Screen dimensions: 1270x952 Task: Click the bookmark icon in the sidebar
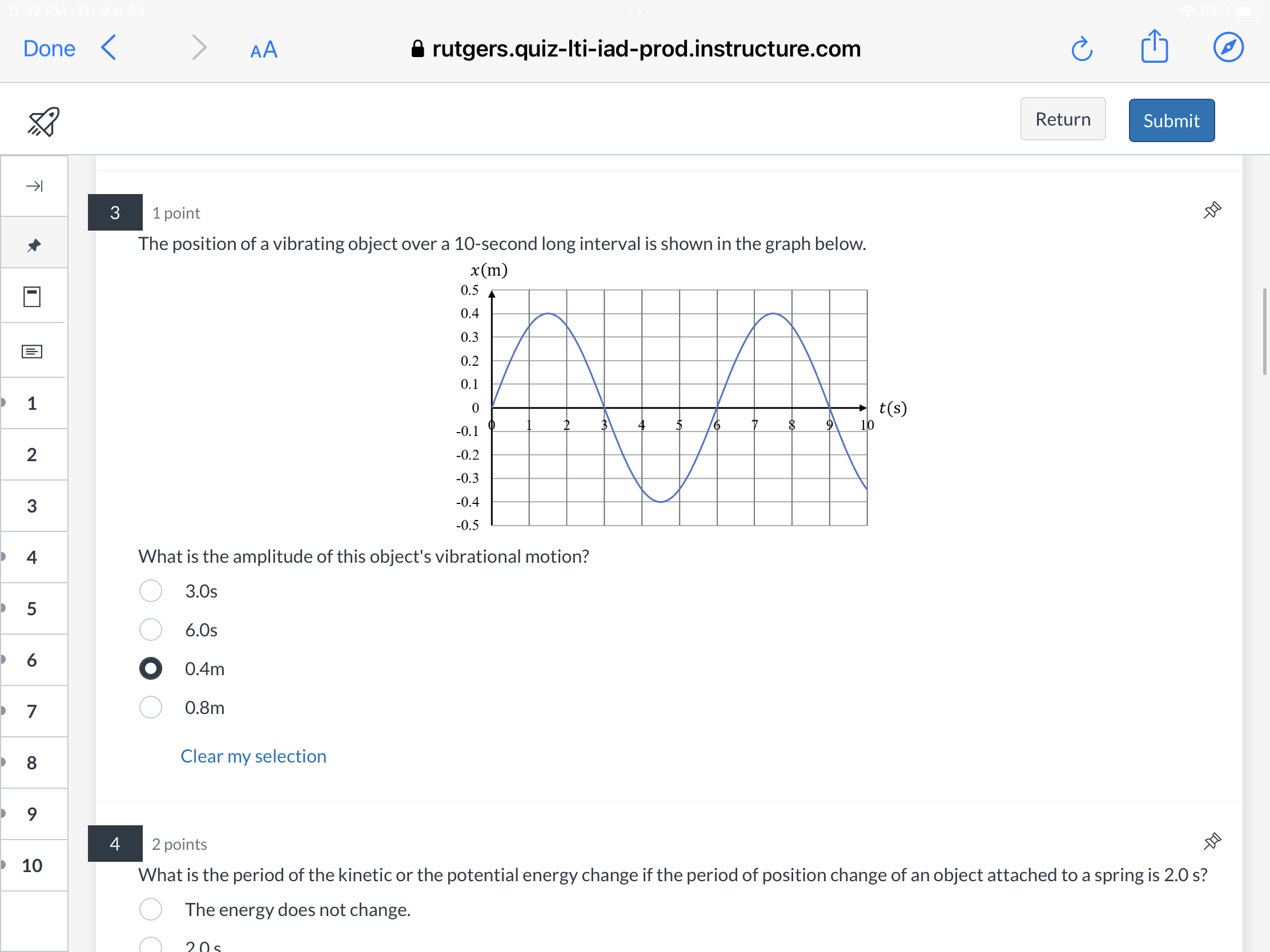(x=31, y=296)
